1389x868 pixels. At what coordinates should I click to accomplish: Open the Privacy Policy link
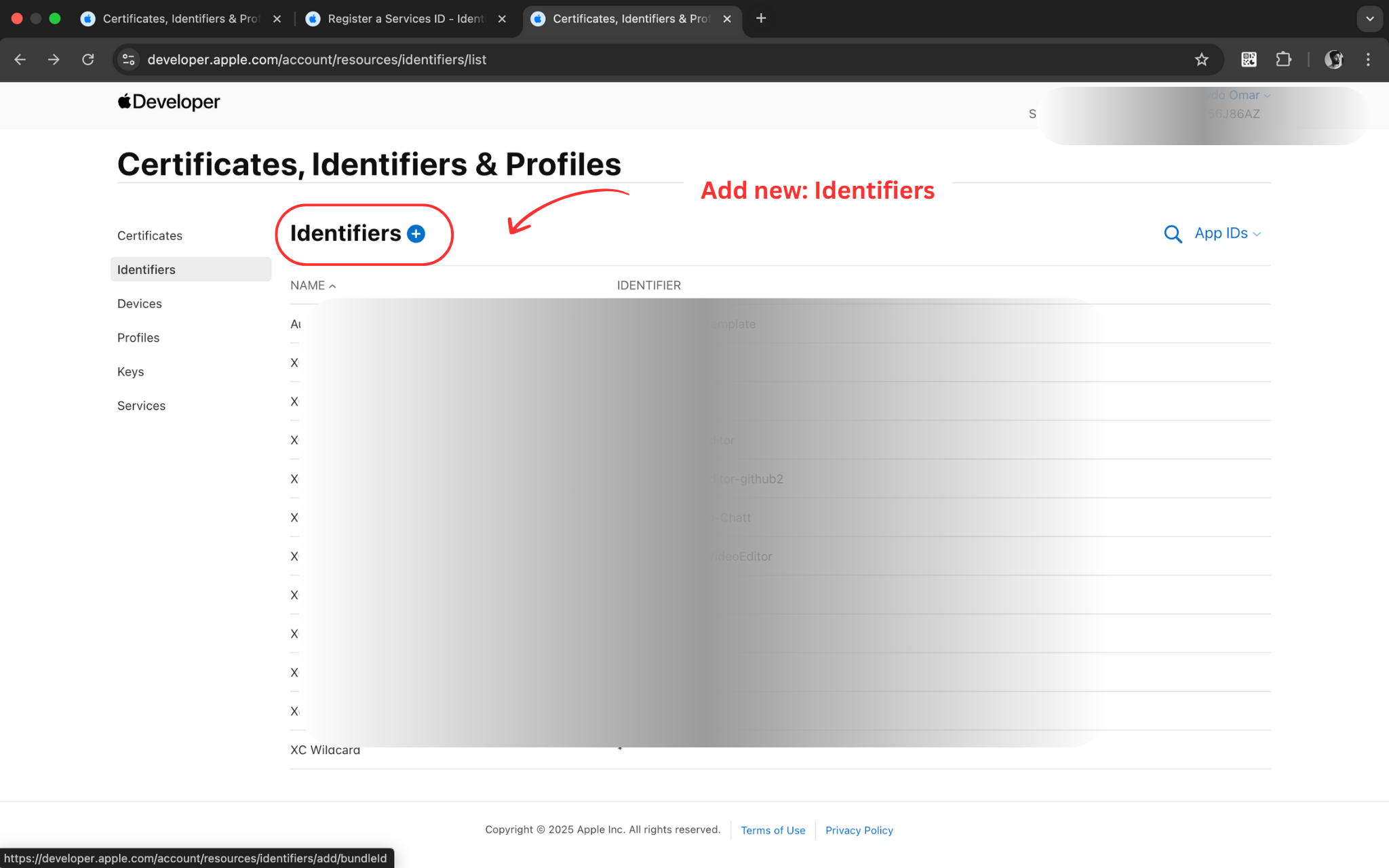859,830
